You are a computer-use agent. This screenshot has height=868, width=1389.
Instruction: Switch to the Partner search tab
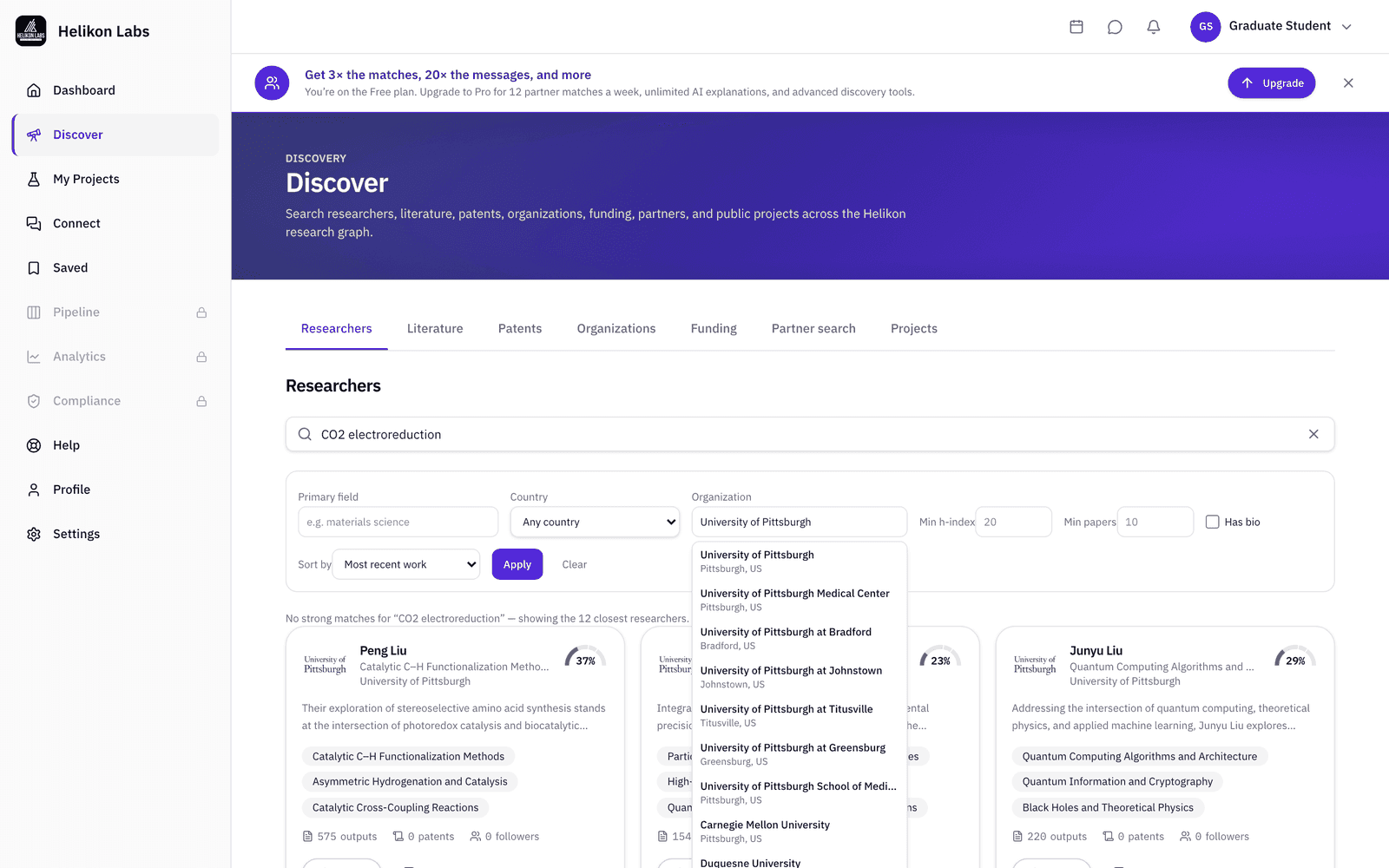click(x=813, y=328)
